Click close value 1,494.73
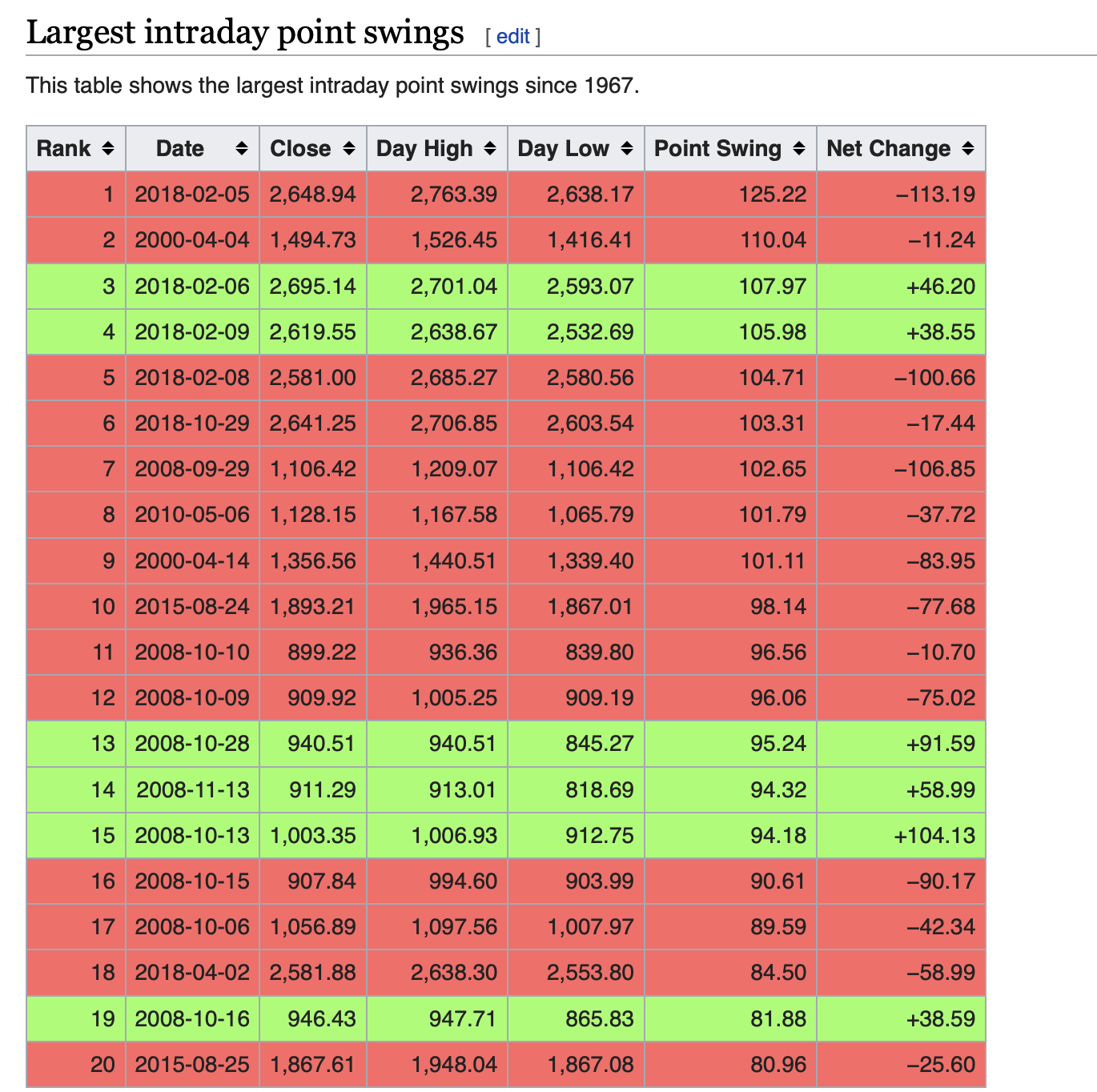Image resolution: width=1097 pixels, height=1092 pixels. 313,240
